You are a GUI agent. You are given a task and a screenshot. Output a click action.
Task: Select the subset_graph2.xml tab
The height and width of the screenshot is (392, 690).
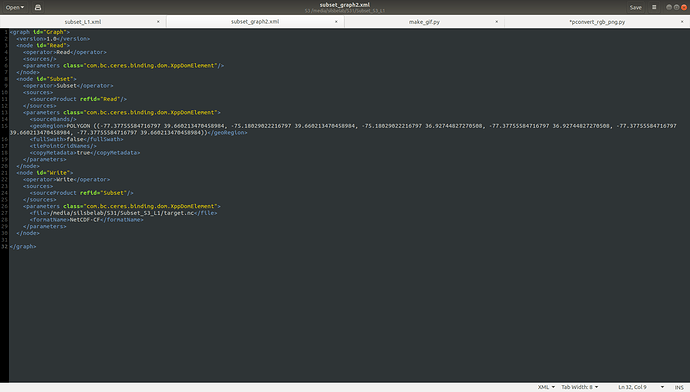(255, 22)
